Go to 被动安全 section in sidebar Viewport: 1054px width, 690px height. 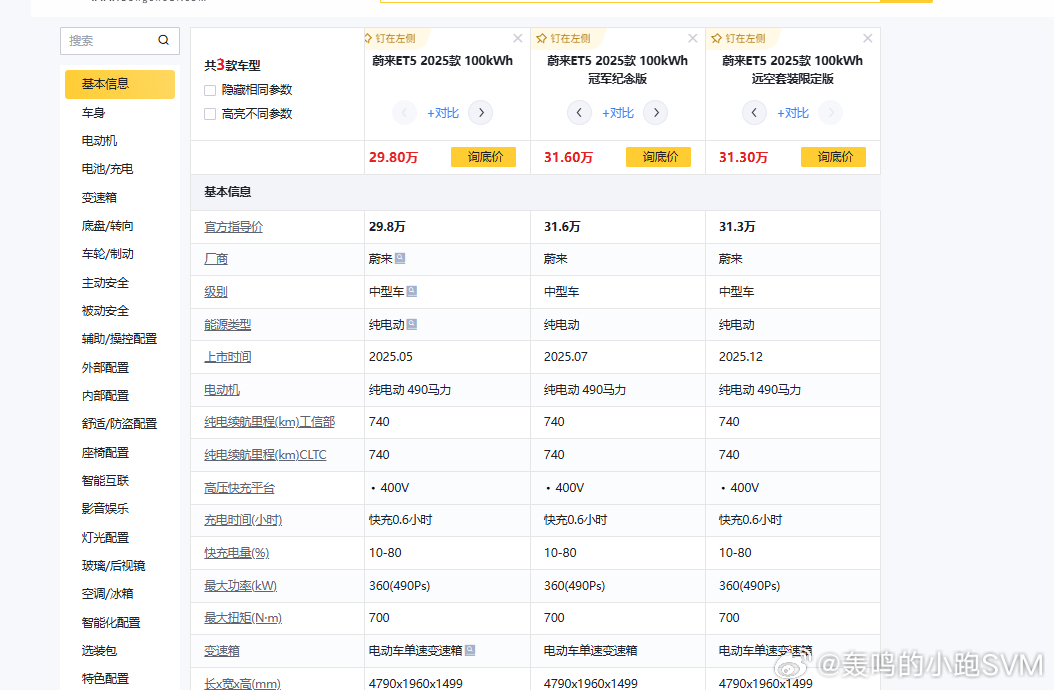click(105, 311)
